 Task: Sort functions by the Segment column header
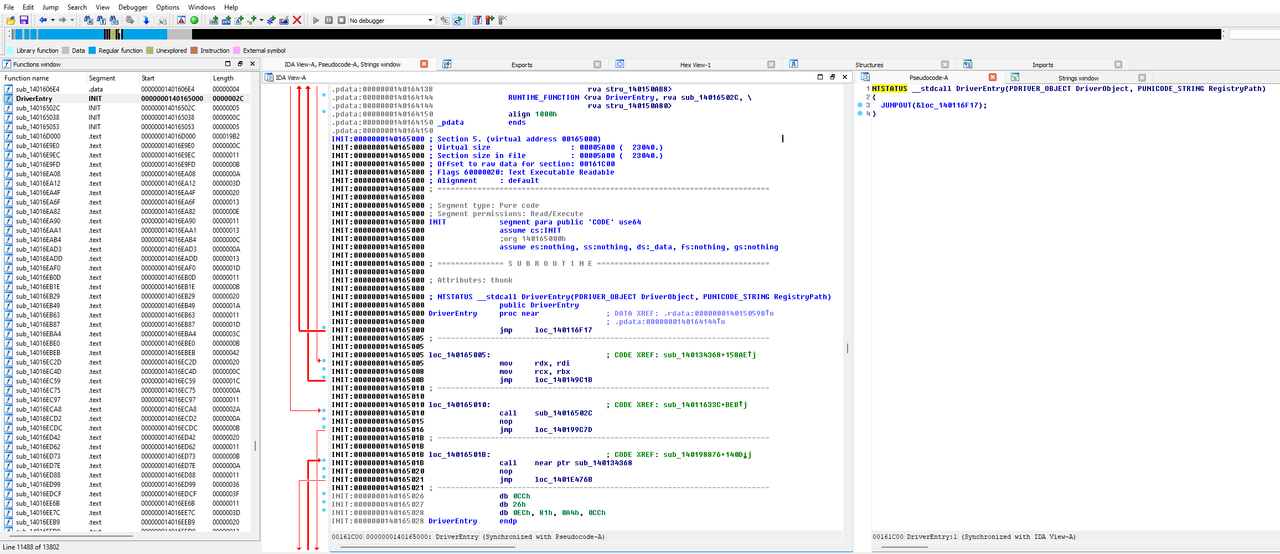click(x=102, y=78)
